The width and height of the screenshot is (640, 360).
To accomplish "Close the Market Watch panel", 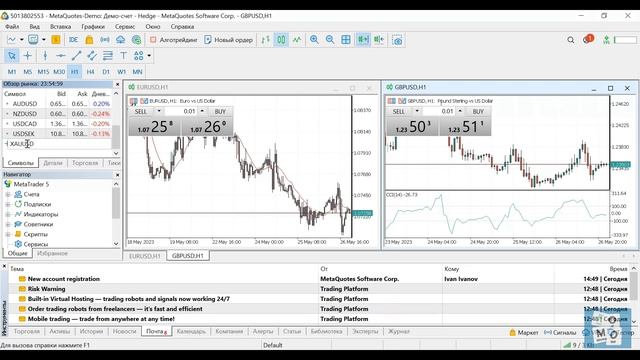I will click(118, 84).
